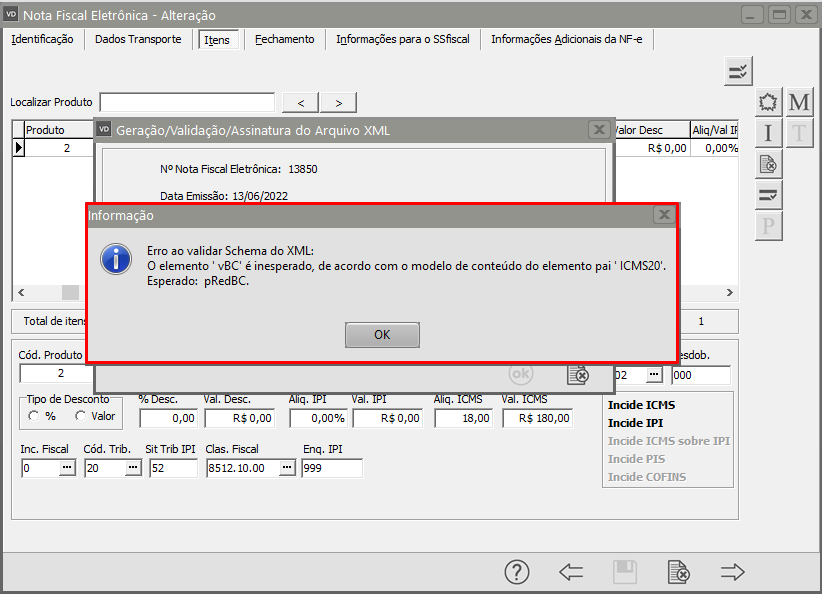Go back using the left arrow icon
The height and width of the screenshot is (594, 822).
click(x=571, y=572)
